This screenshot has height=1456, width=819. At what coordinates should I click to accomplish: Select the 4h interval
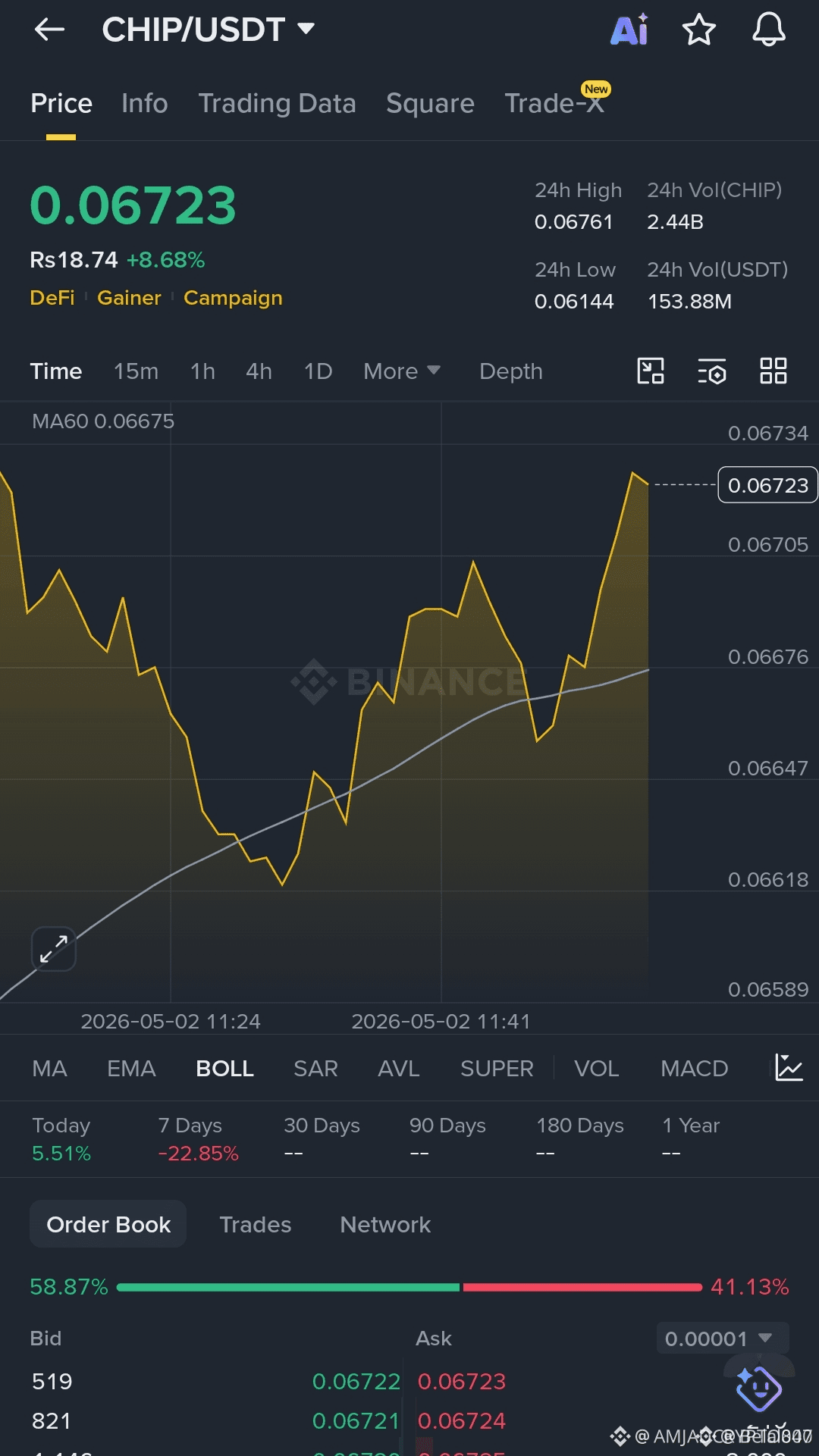[259, 371]
